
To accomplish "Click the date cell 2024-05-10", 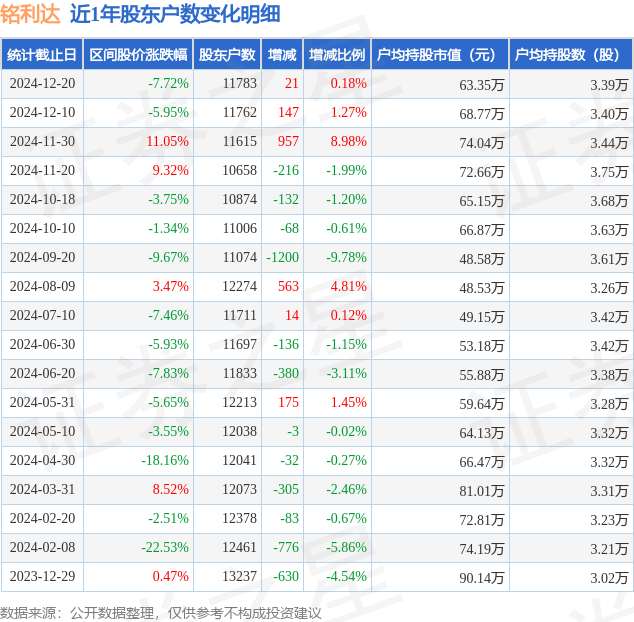I will (42, 432).
